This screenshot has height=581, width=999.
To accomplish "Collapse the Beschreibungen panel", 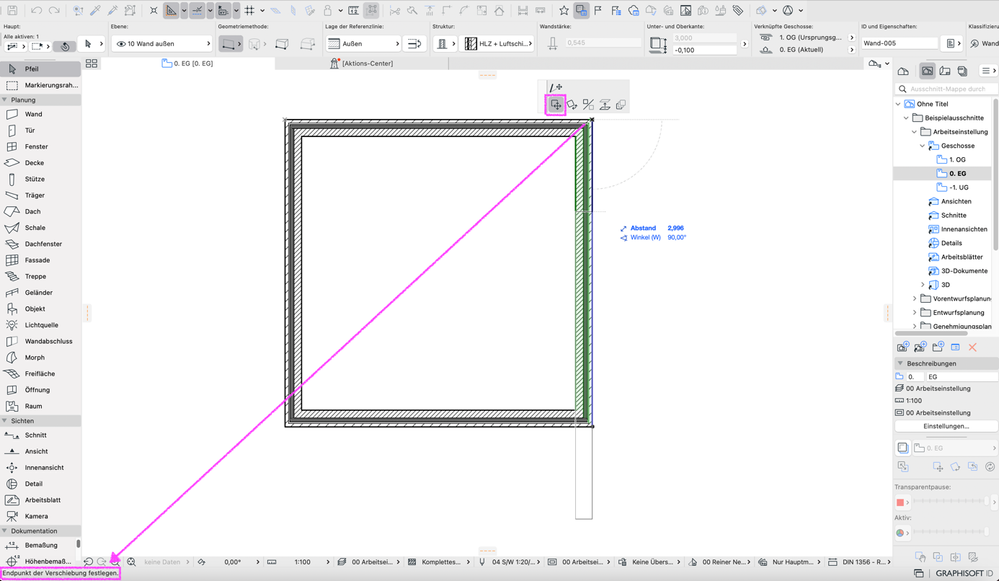I will (900, 363).
